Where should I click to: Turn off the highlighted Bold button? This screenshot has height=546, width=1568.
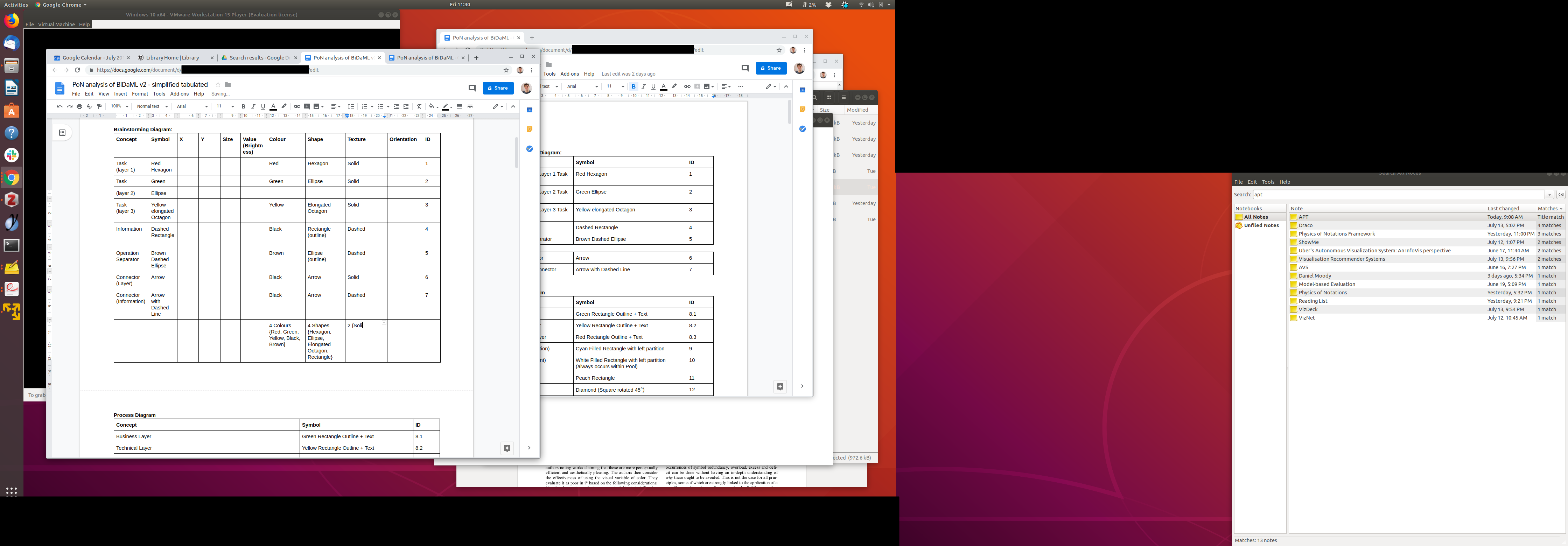pos(633,86)
